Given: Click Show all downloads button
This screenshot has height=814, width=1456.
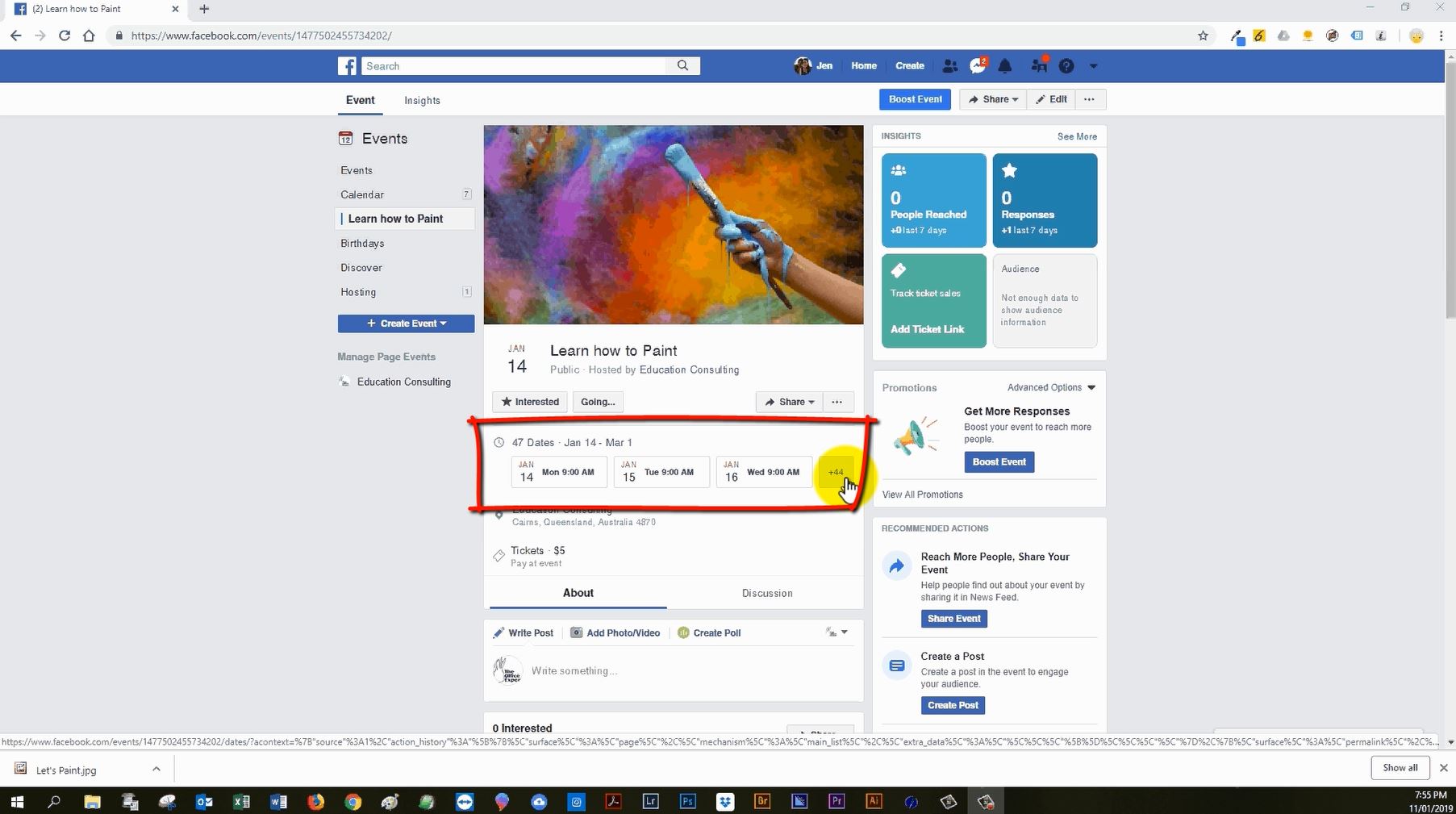Looking at the screenshot, I should [1400, 768].
